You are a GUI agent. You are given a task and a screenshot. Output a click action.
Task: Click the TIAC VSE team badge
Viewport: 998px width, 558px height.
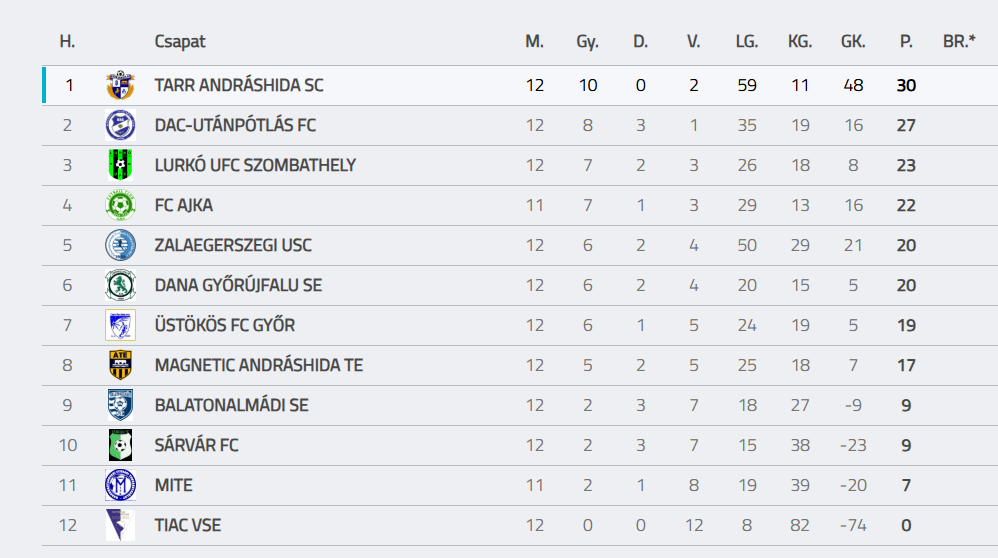(x=120, y=525)
